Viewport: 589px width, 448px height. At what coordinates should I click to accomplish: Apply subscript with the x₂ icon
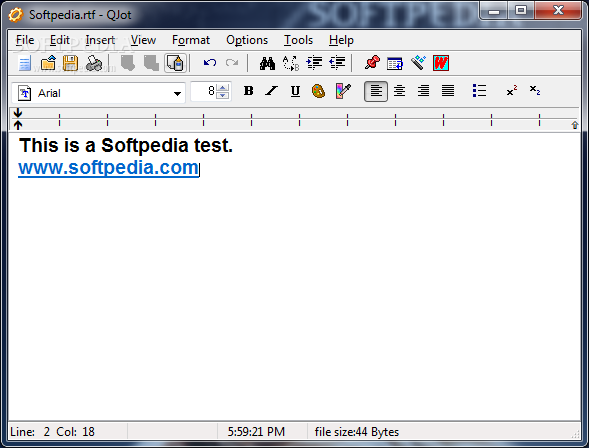pos(535,90)
